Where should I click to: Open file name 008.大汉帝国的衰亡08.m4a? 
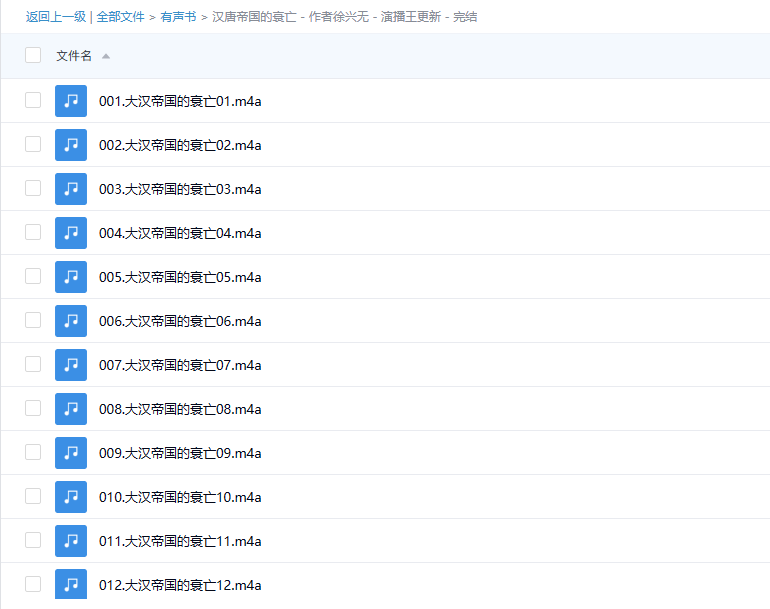[x=180, y=409]
